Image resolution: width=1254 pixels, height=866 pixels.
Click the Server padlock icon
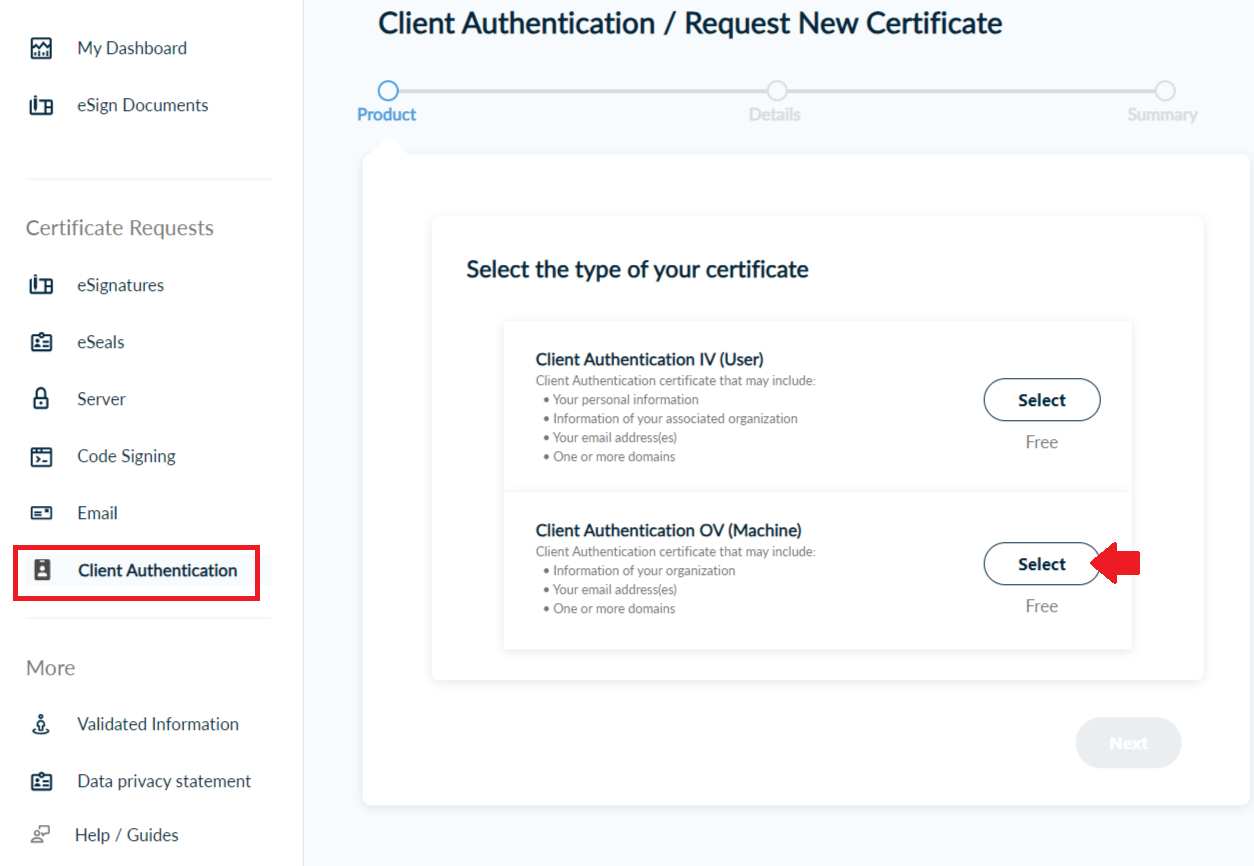41,399
